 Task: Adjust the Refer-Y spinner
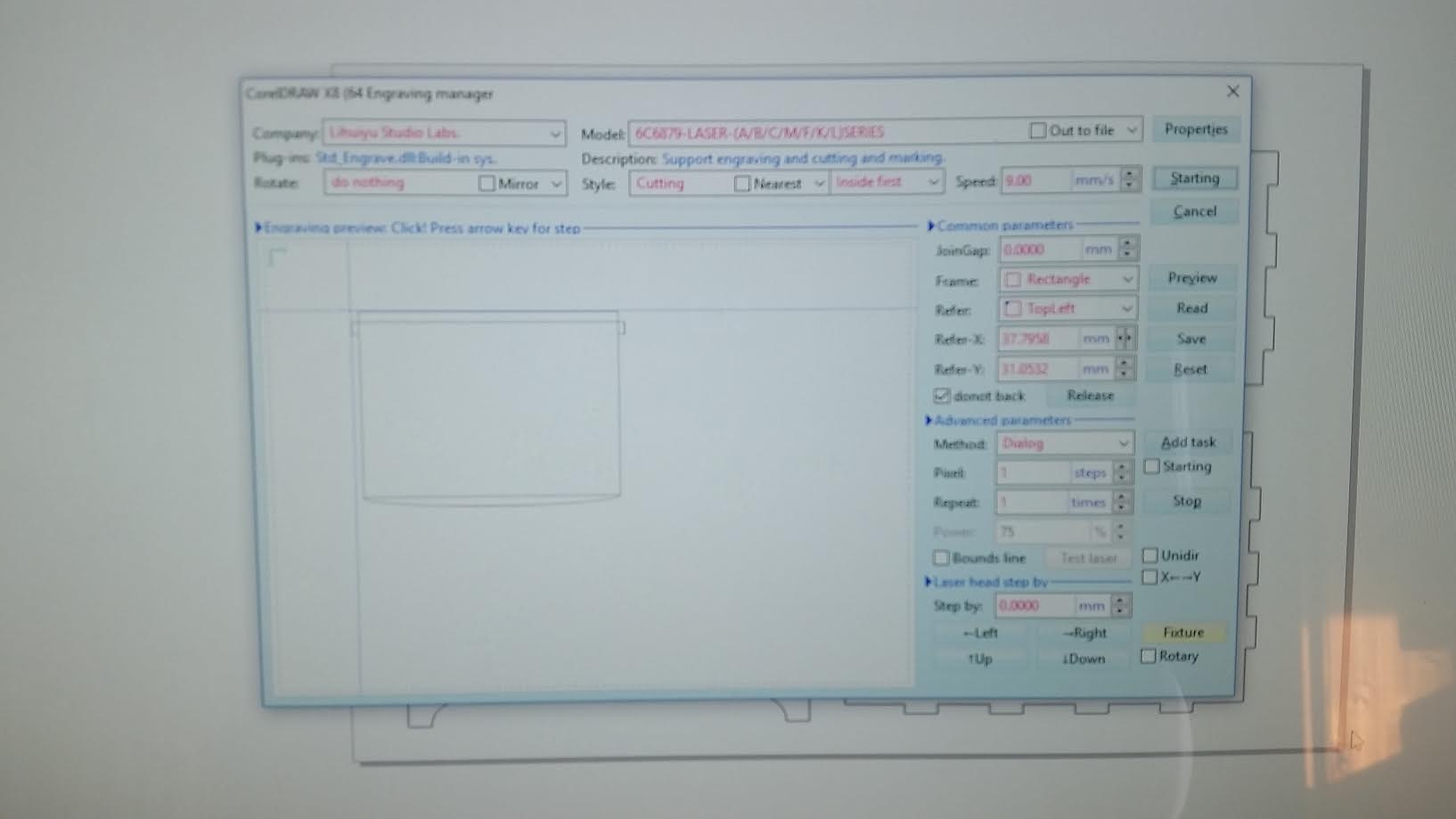pos(1125,368)
